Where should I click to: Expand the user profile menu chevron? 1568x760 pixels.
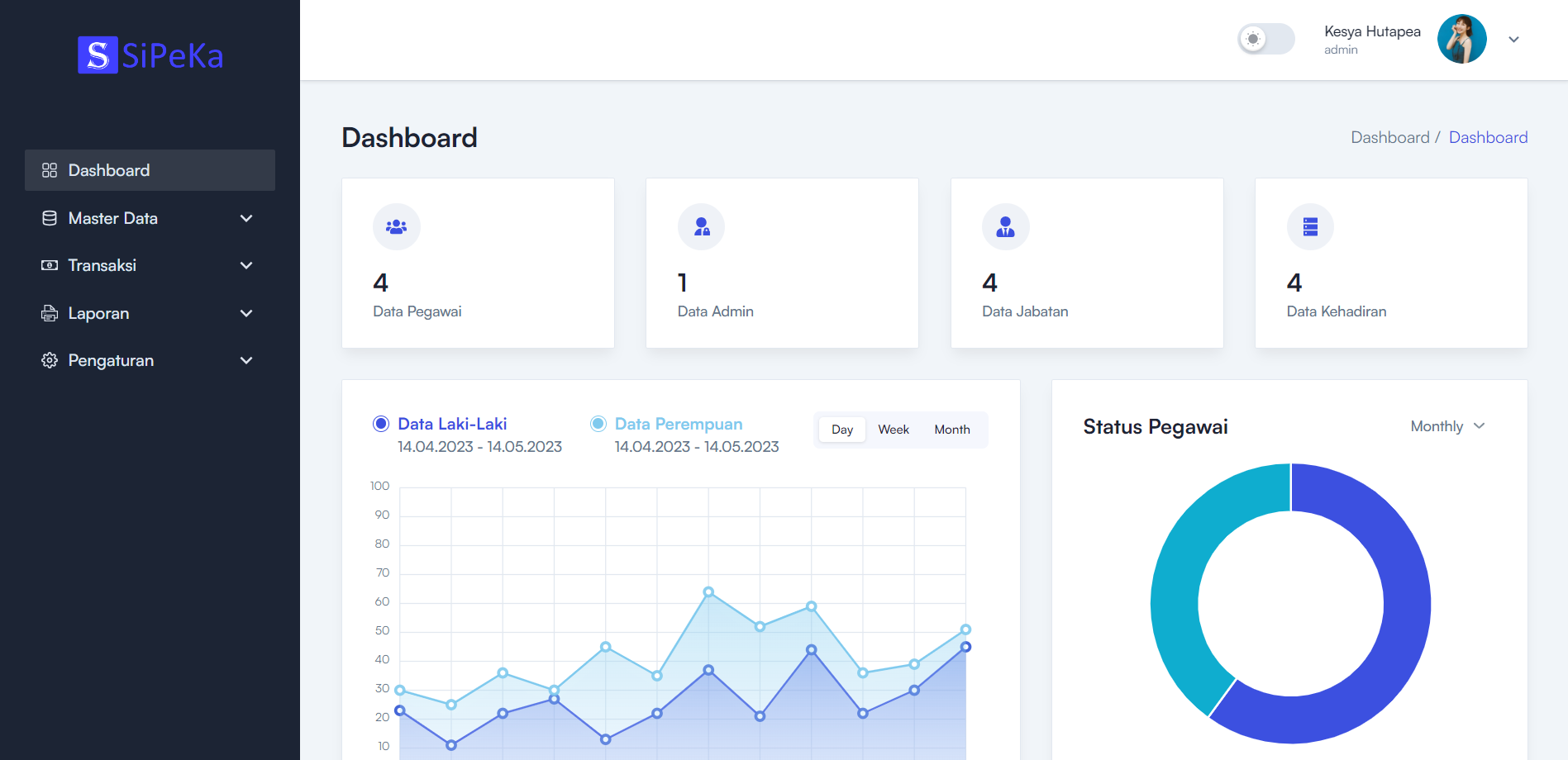tap(1514, 39)
